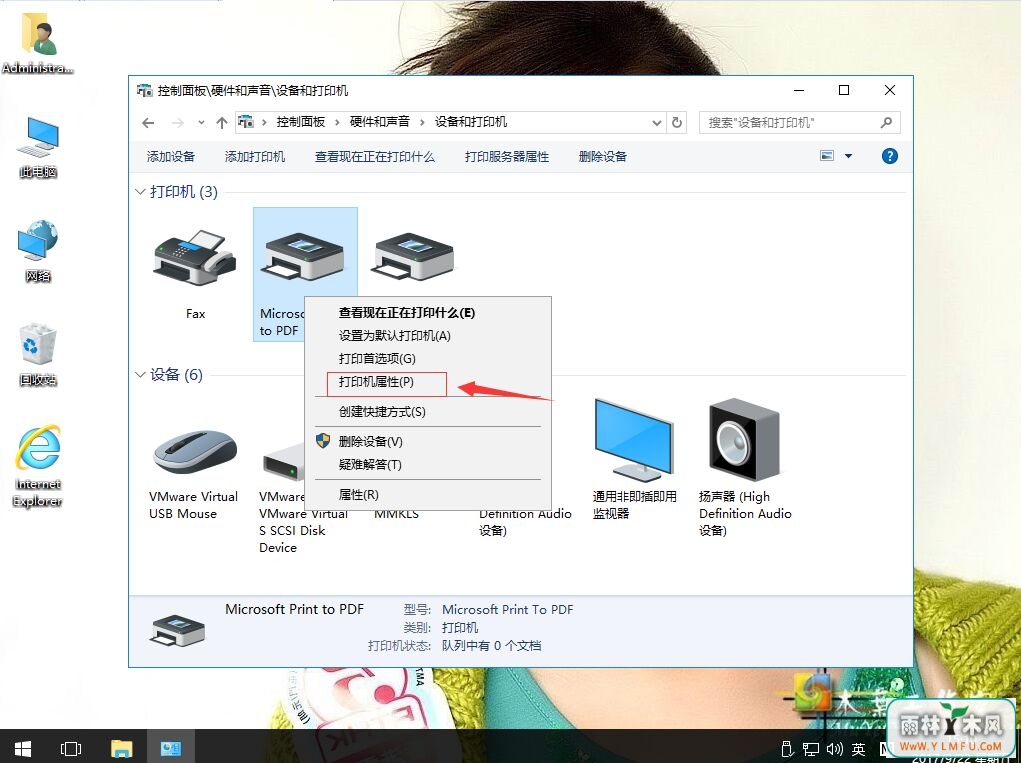Click the back navigation arrow
The width and height of the screenshot is (1021, 763).
pyautogui.click(x=148, y=122)
